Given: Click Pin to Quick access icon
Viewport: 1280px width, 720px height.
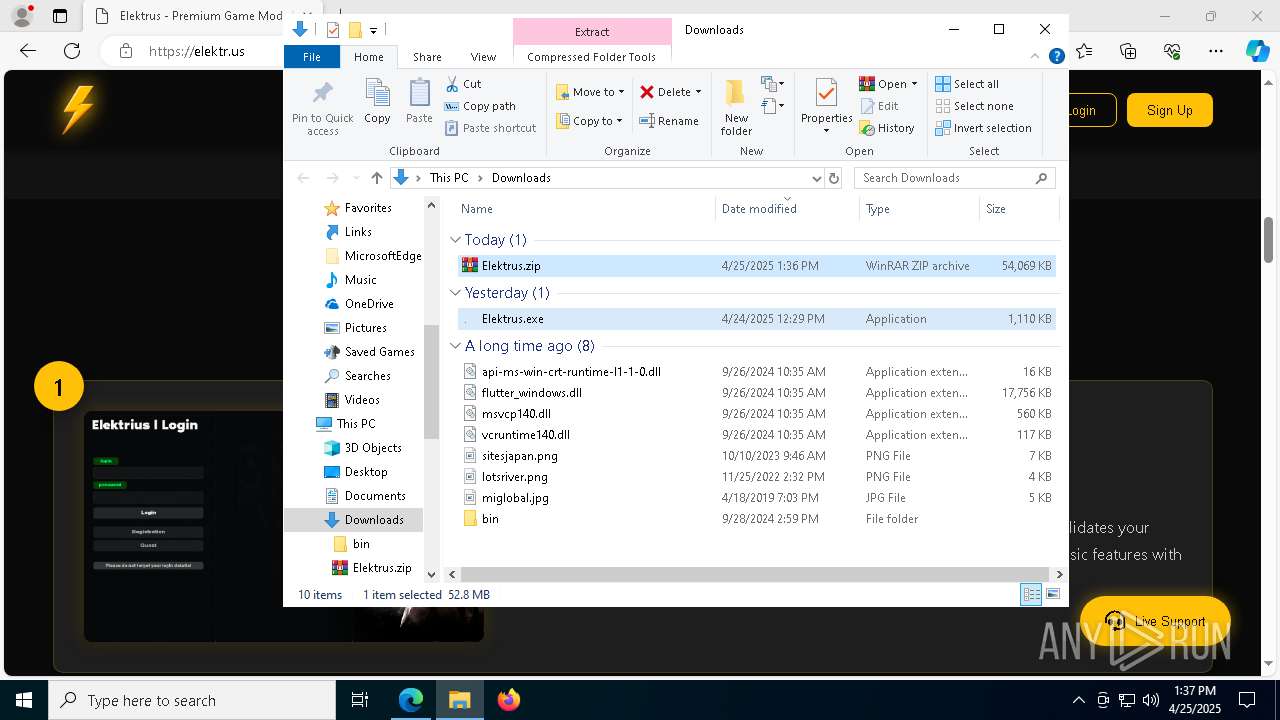Looking at the screenshot, I should tap(322, 107).
